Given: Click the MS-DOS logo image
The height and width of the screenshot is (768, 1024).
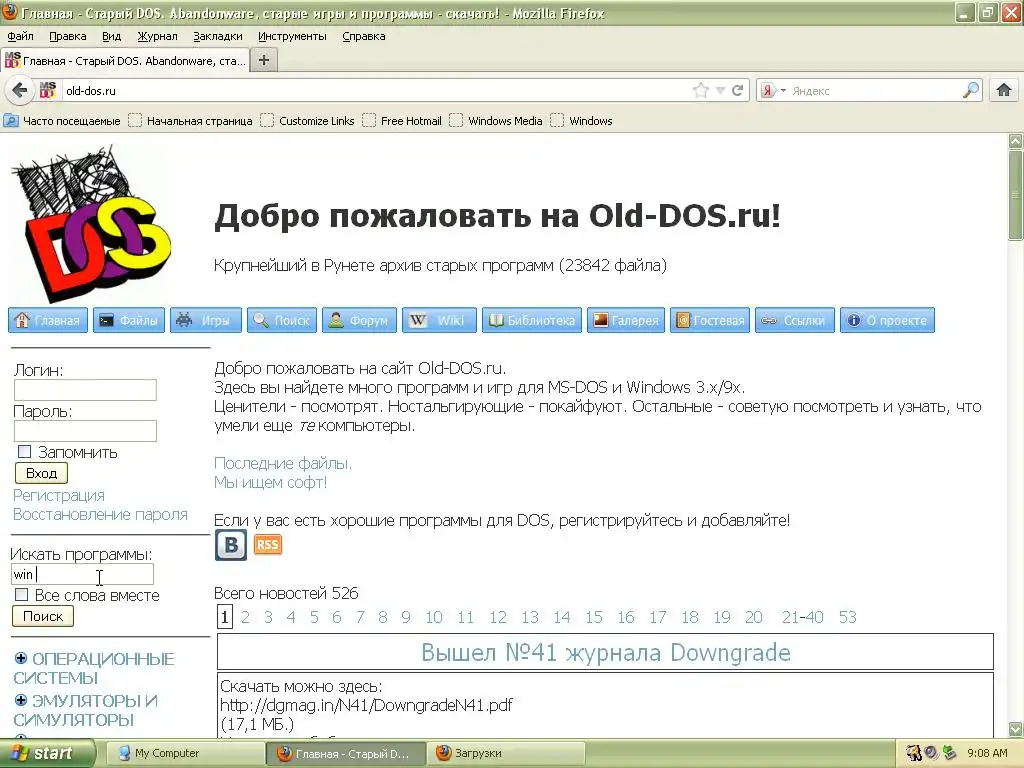Looking at the screenshot, I should [91, 223].
